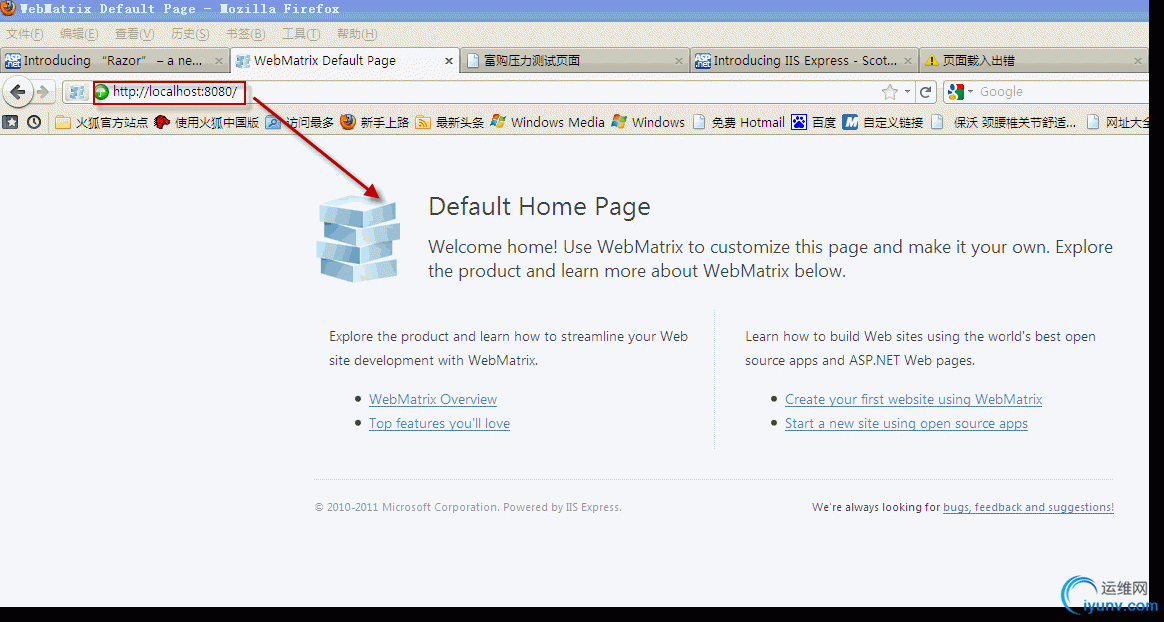This screenshot has width=1164, height=622.
Task: Close the WebMatrix Default Page tab
Action: pyautogui.click(x=448, y=61)
